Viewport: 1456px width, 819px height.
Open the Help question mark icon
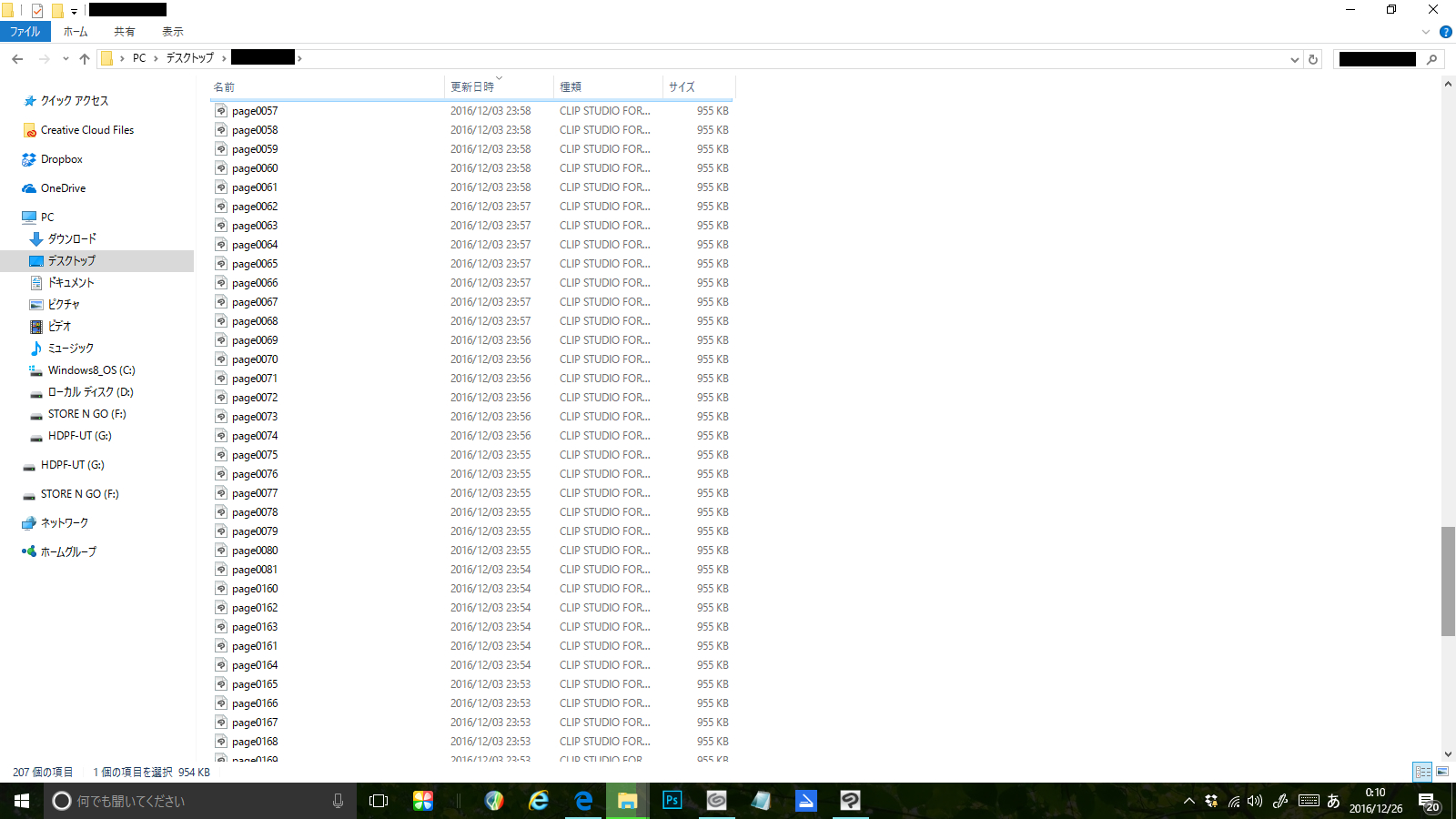(1446, 32)
